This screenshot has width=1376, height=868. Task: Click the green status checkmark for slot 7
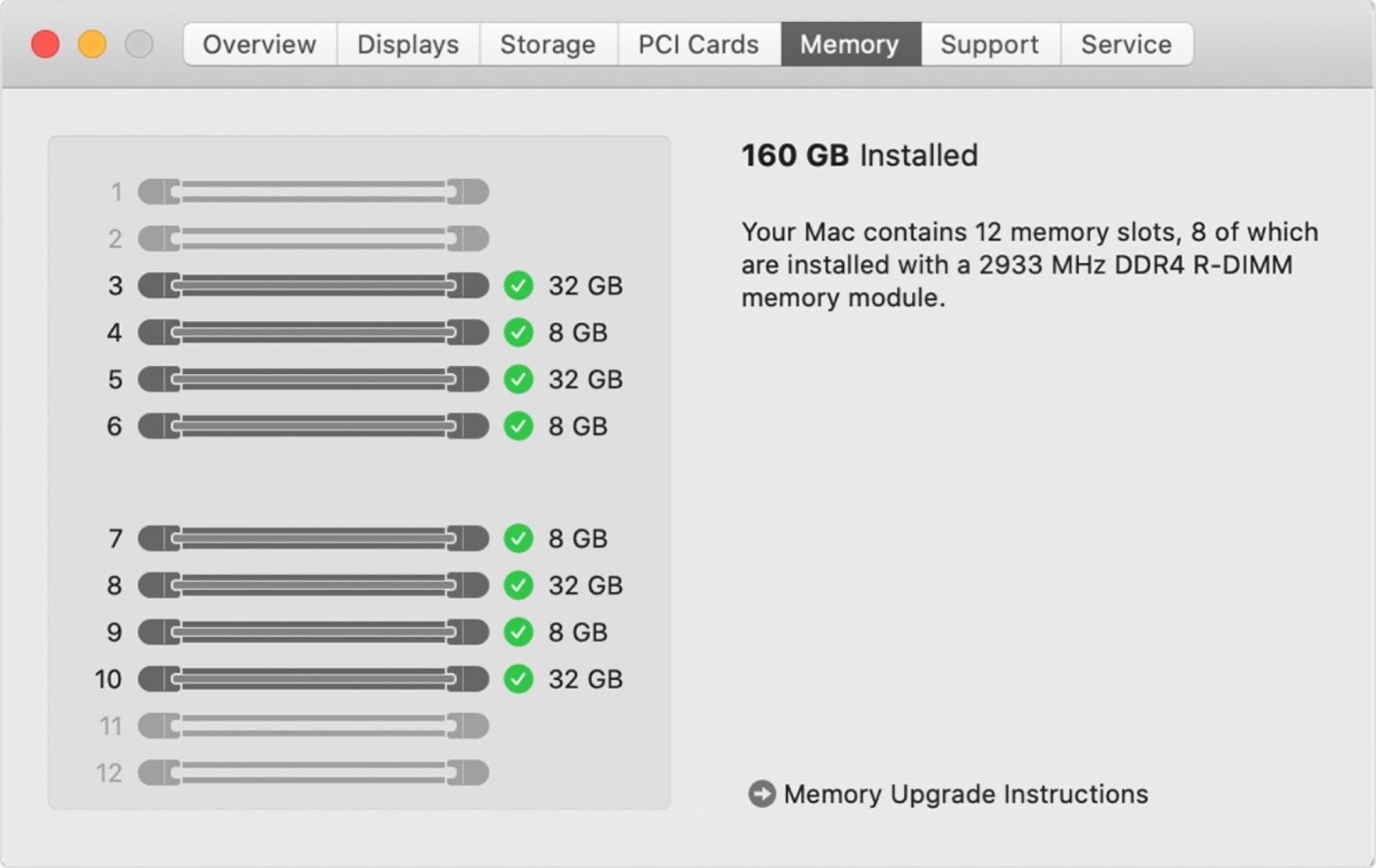coord(519,538)
